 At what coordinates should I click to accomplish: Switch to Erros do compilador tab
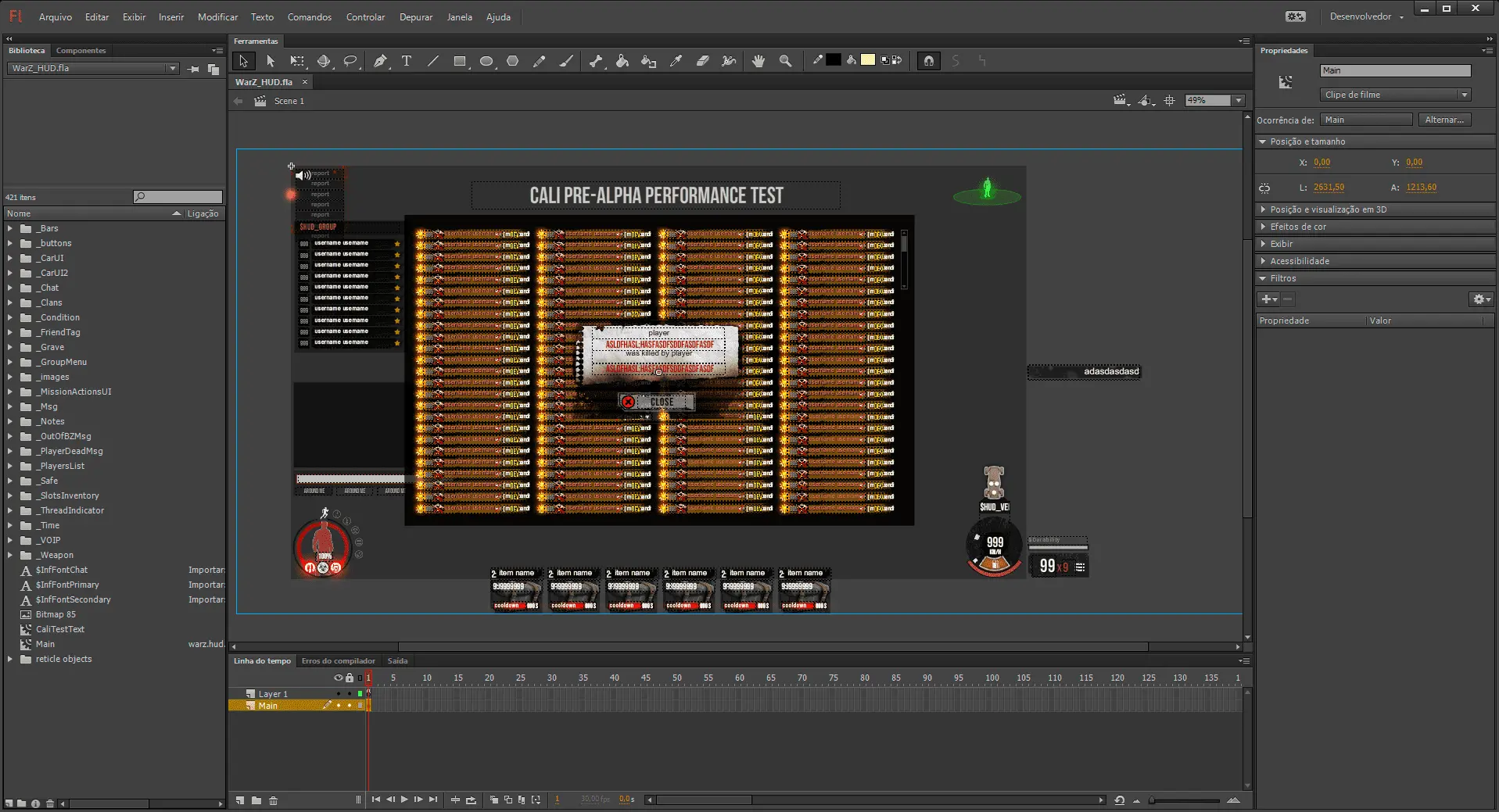pyautogui.click(x=338, y=661)
